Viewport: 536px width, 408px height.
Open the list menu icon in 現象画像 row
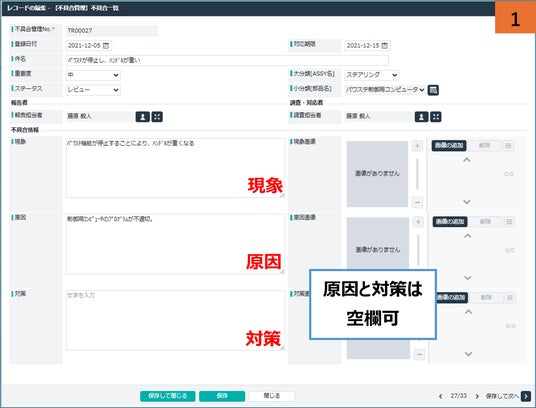(508, 146)
